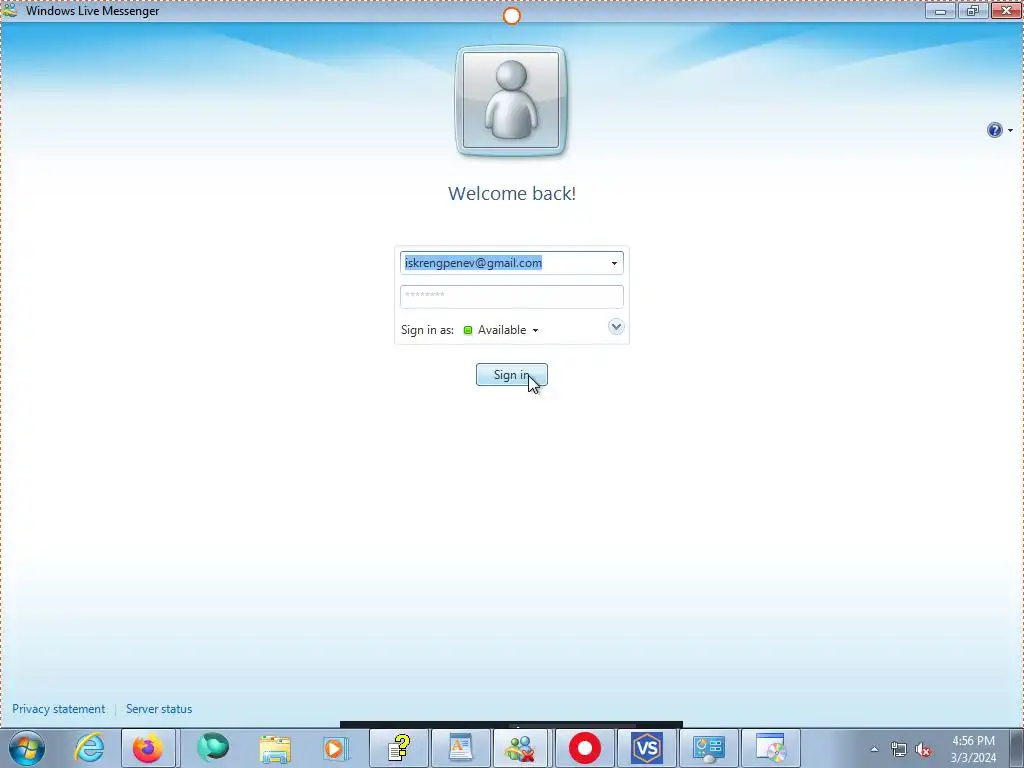Open the disc installer window taskbar icon

pyautogui.click(x=771, y=748)
